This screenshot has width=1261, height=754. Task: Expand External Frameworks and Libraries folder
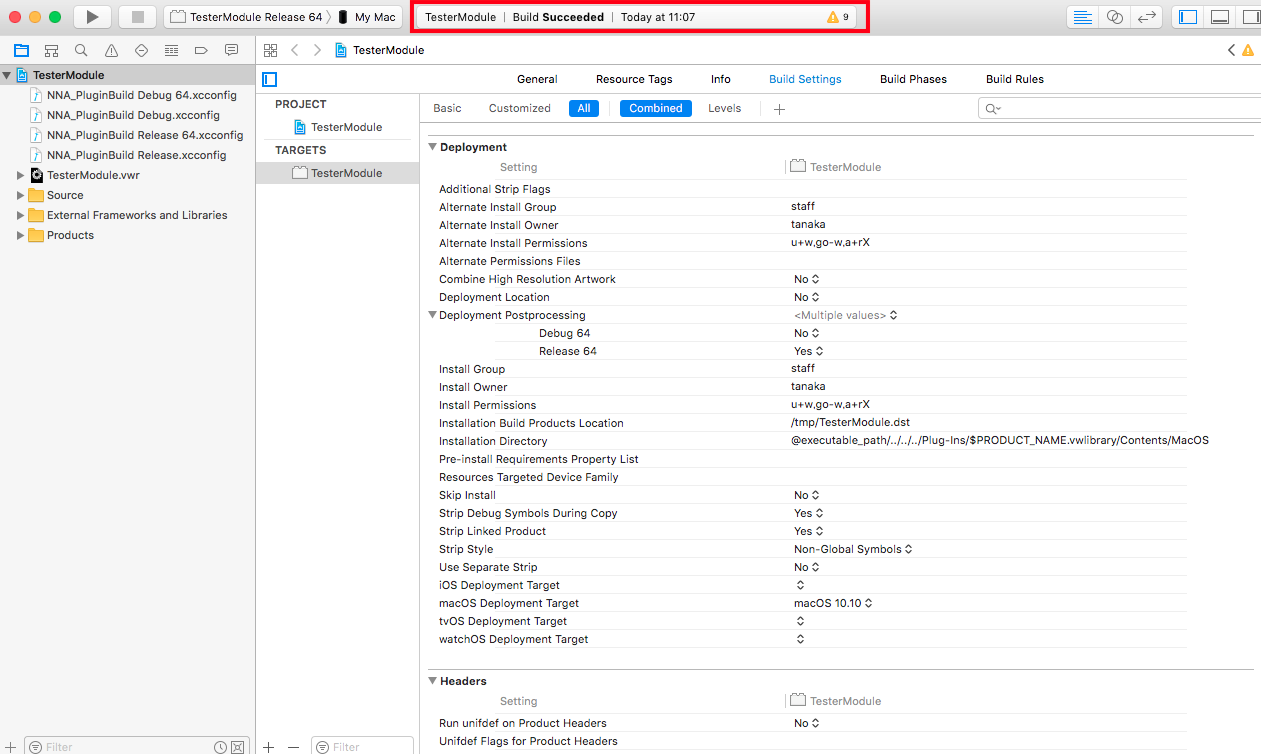click(x=20, y=215)
